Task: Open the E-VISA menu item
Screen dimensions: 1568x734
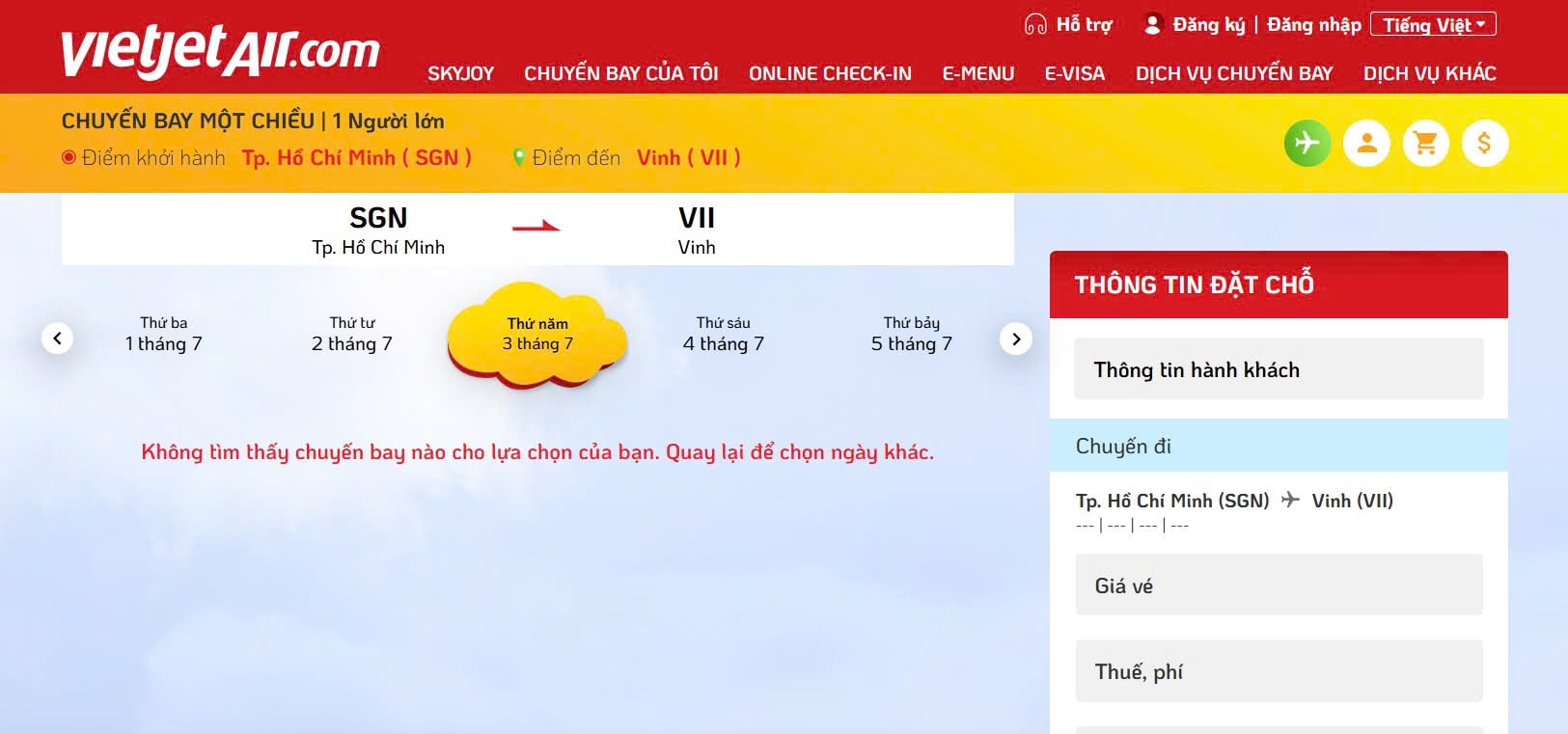Action: tap(1075, 73)
